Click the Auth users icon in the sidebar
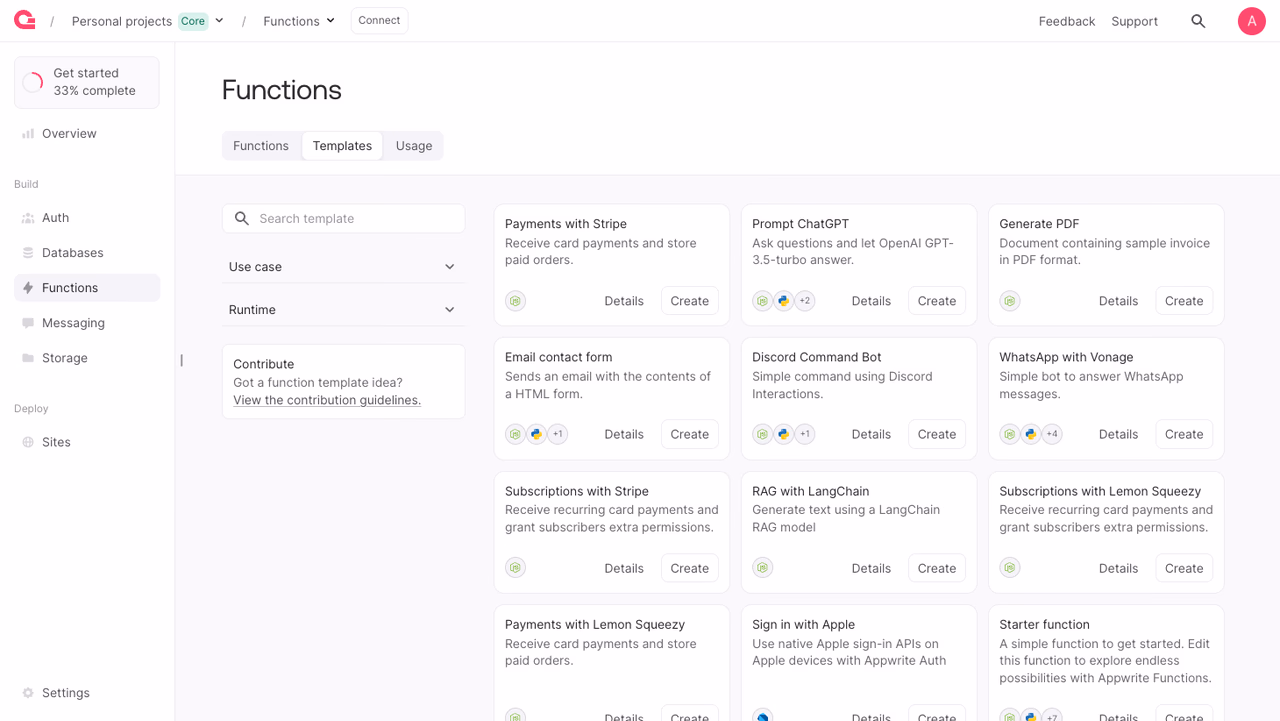1280x721 pixels. coord(28,218)
